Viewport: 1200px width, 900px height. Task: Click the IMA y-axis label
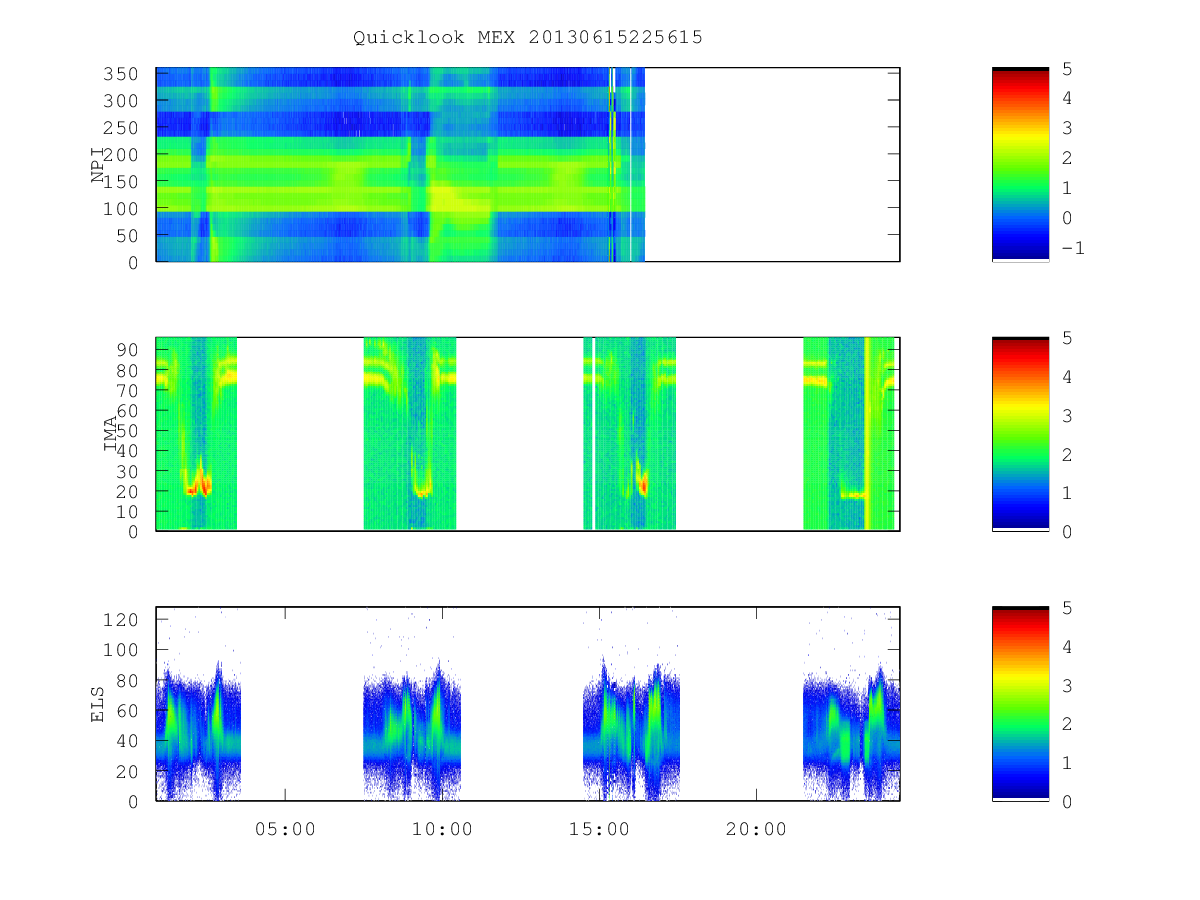[110, 435]
